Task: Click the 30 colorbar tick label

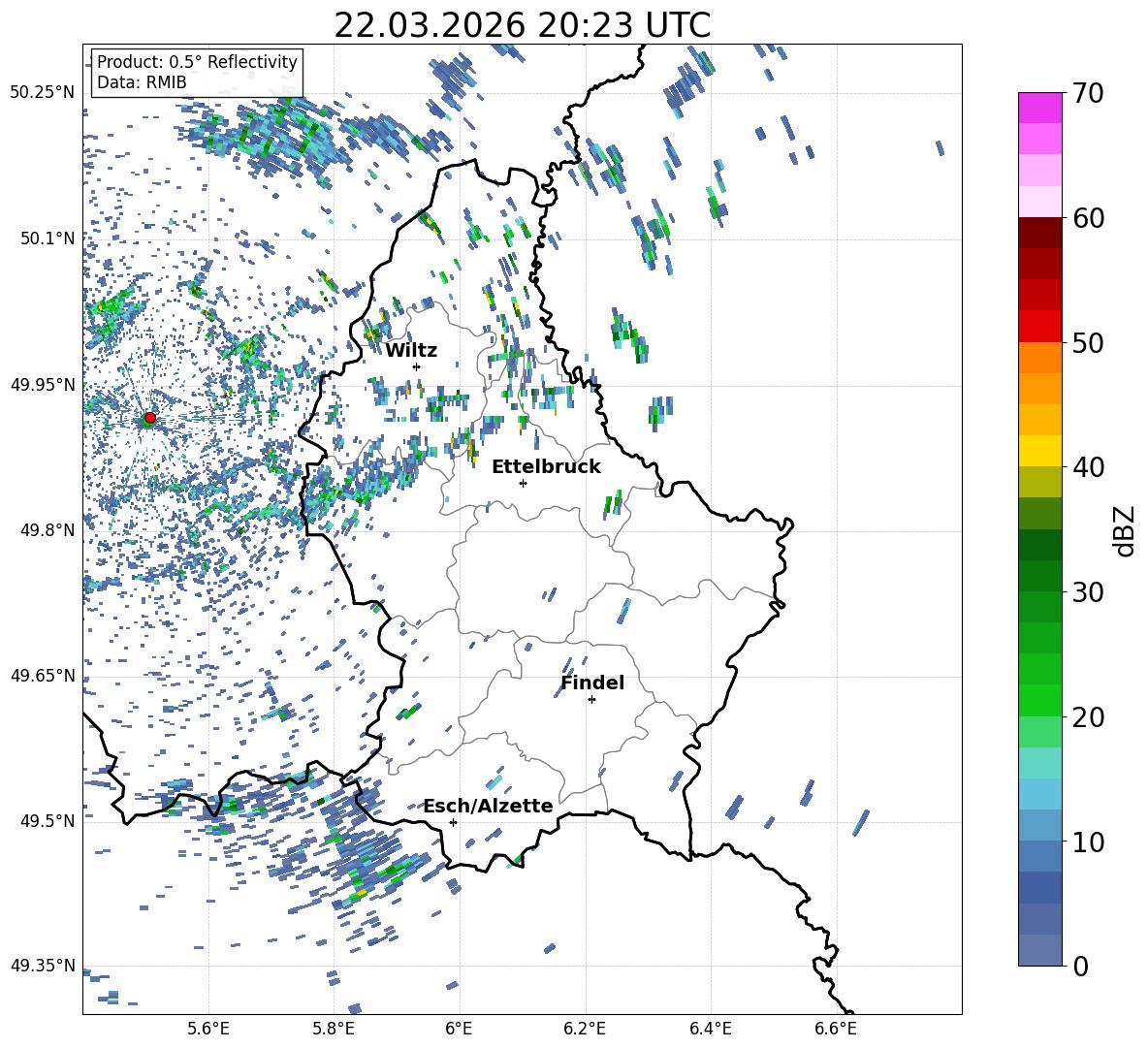Action: 1087,591
